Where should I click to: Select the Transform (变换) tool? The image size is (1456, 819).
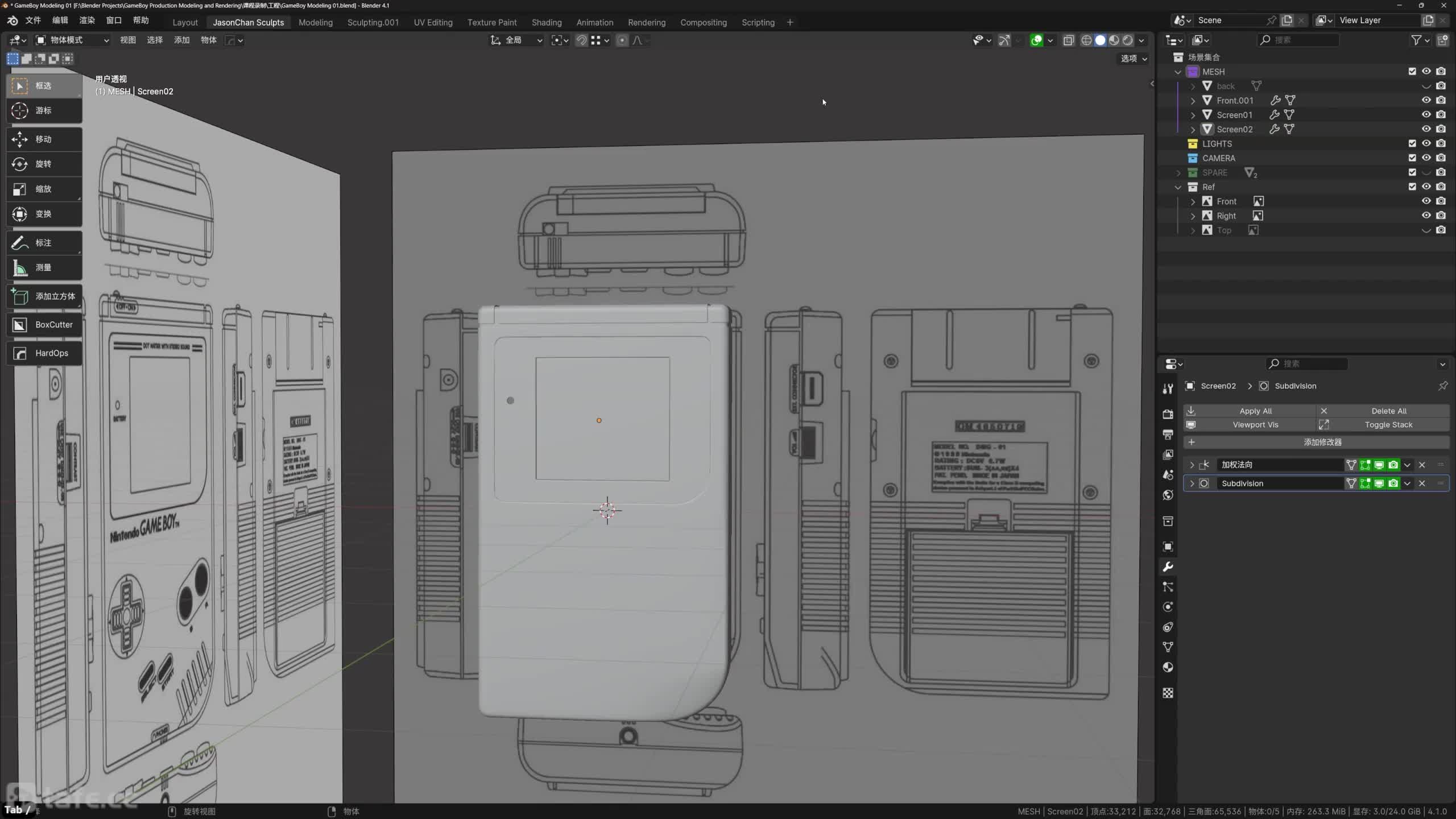(44, 214)
